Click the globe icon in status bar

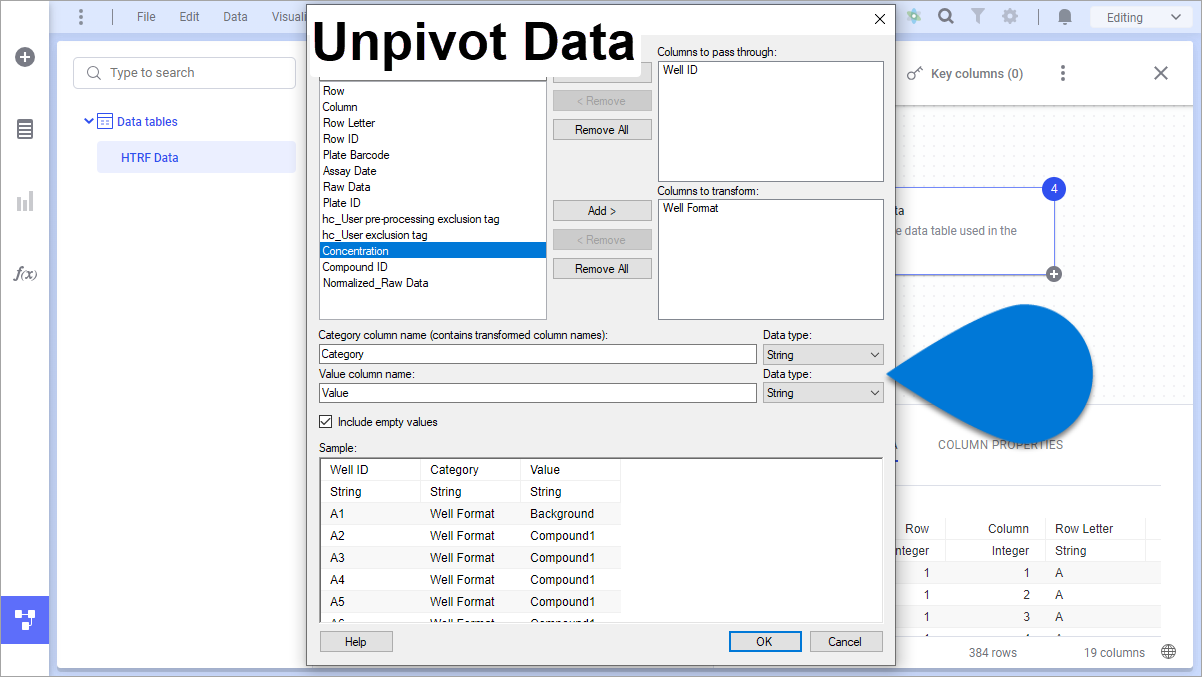pos(1169,652)
